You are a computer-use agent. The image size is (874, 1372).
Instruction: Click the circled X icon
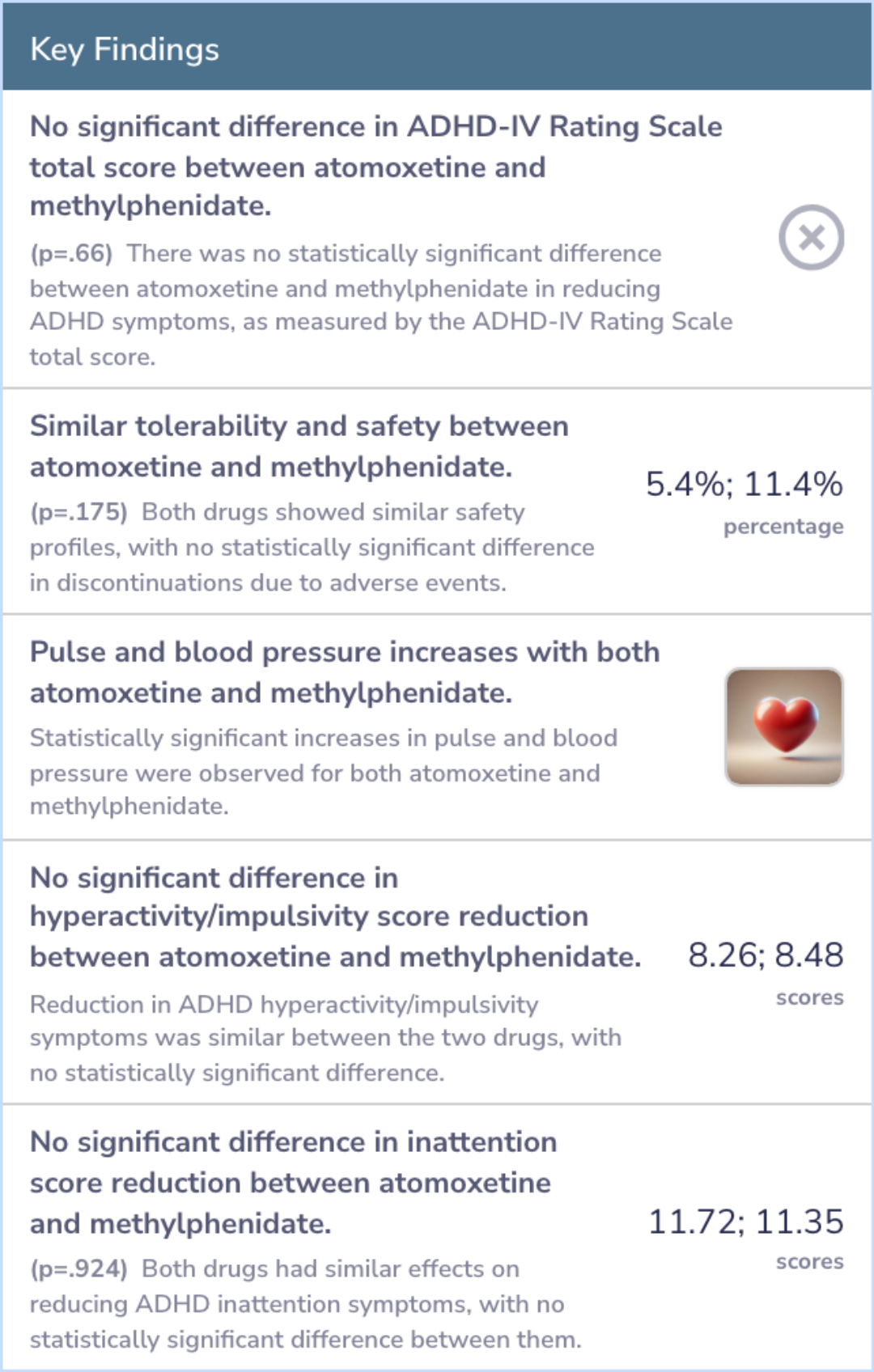click(x=811, y=238)
